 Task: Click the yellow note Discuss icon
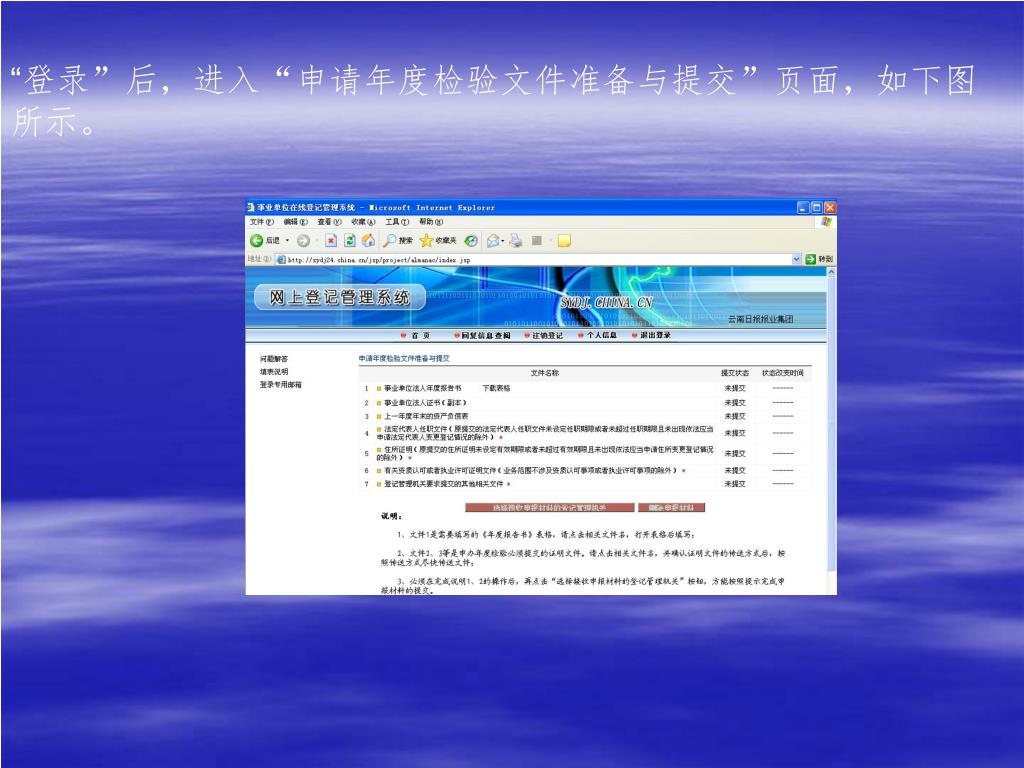click(x=564, y=241)
